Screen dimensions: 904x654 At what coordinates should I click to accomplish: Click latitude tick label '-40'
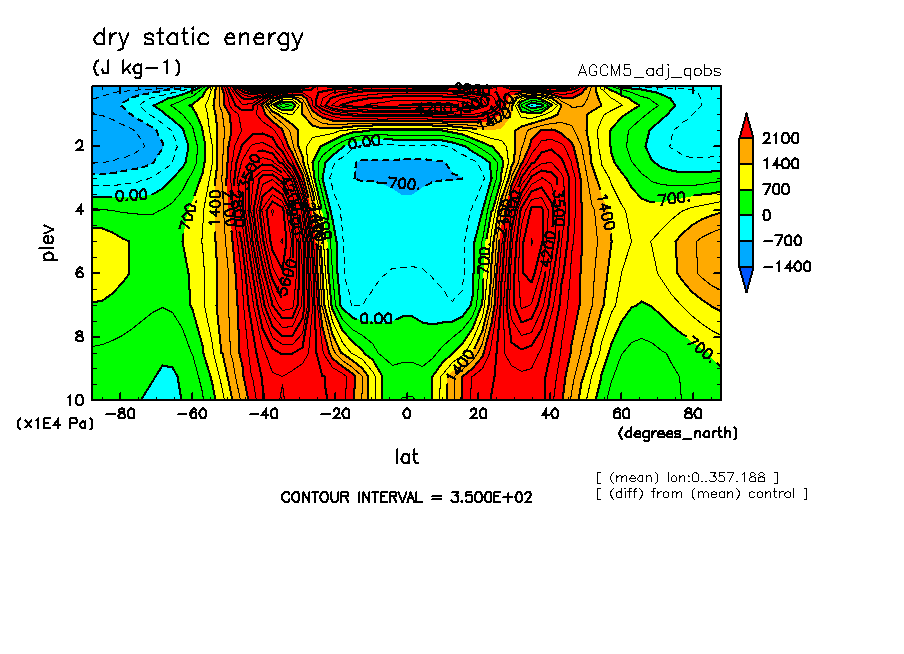(263, 414)
